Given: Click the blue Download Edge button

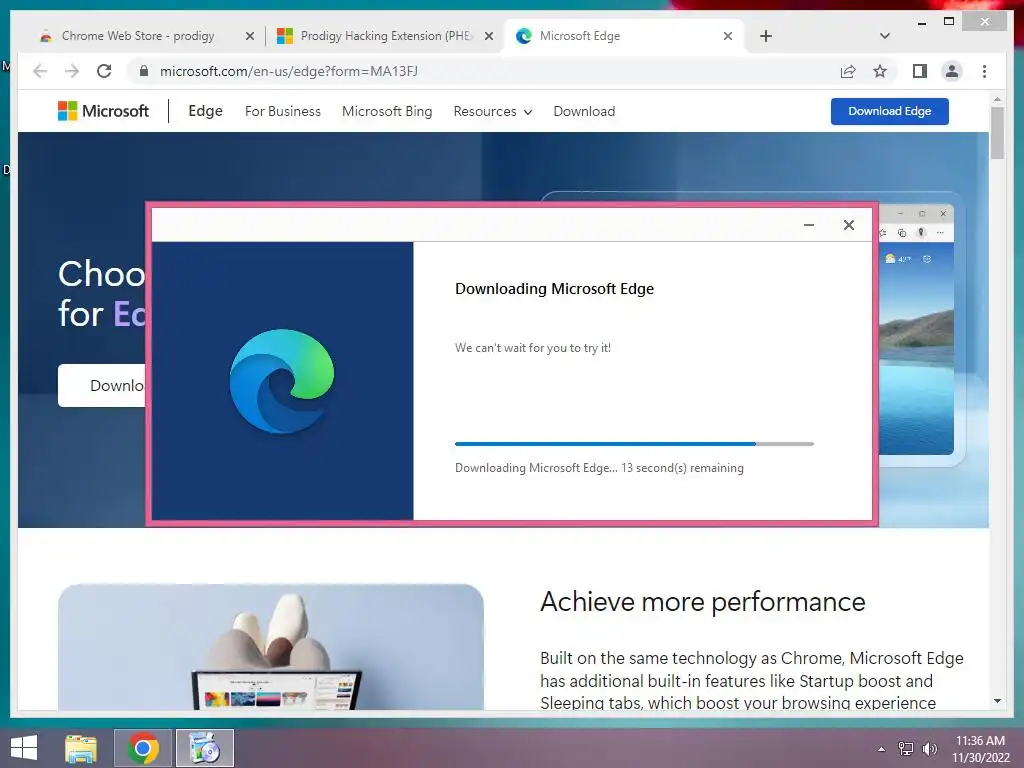Looking at the screenshot, I should pos(889,111).
